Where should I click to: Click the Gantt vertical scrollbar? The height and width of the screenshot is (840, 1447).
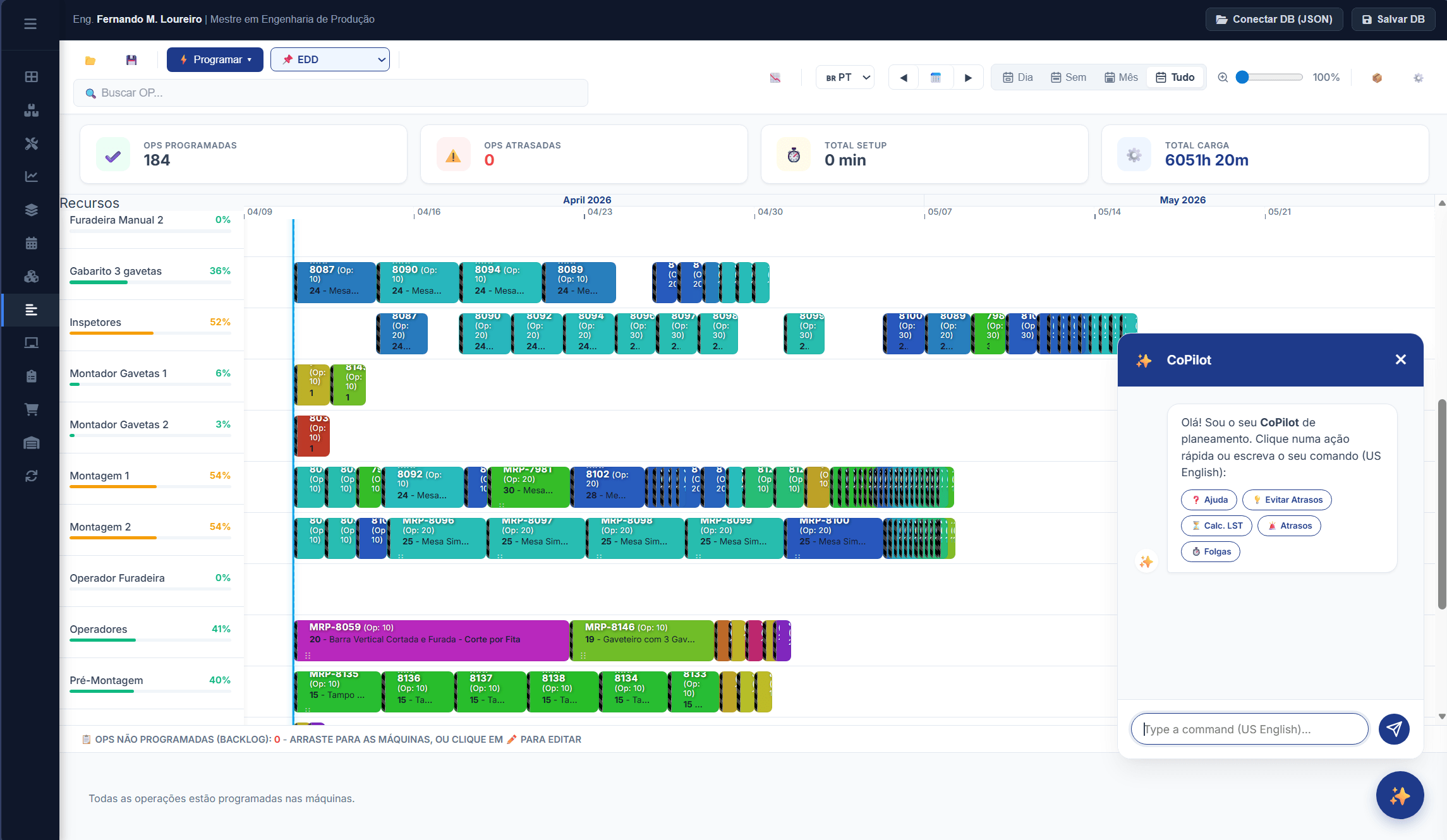coord(1442,504)
